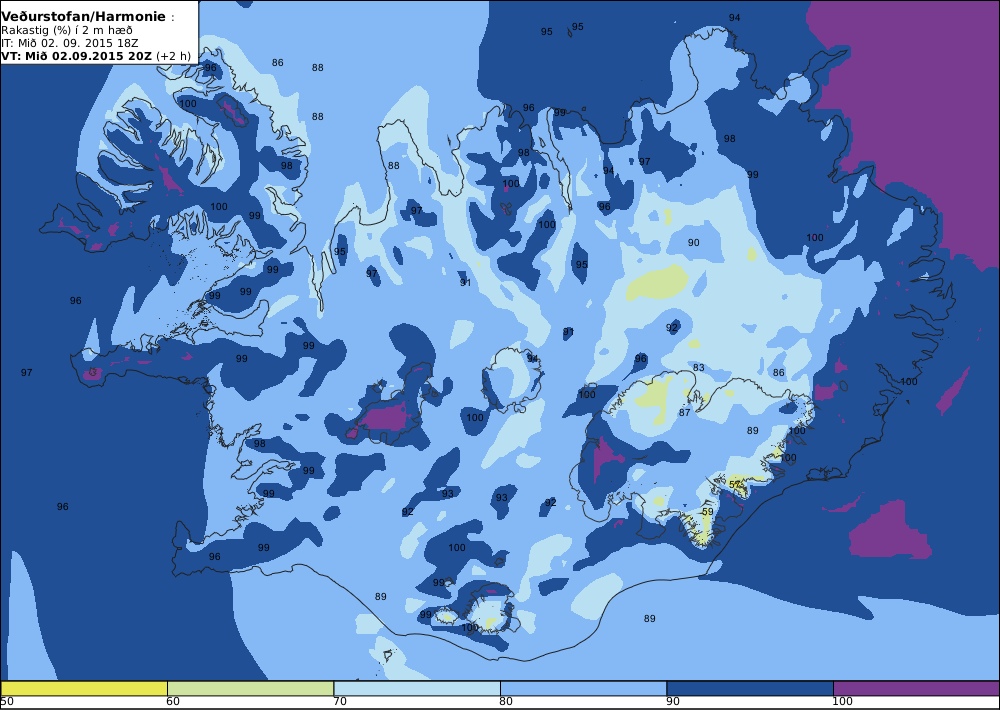
Task: Click the Veðurstofan/Harmonie title text
Action: tap(83, 17)
